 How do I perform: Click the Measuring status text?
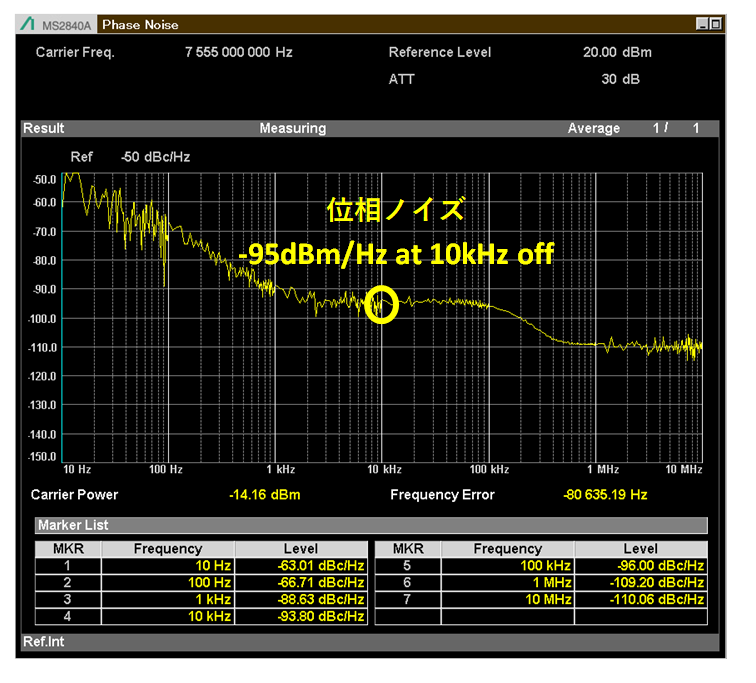293,128
